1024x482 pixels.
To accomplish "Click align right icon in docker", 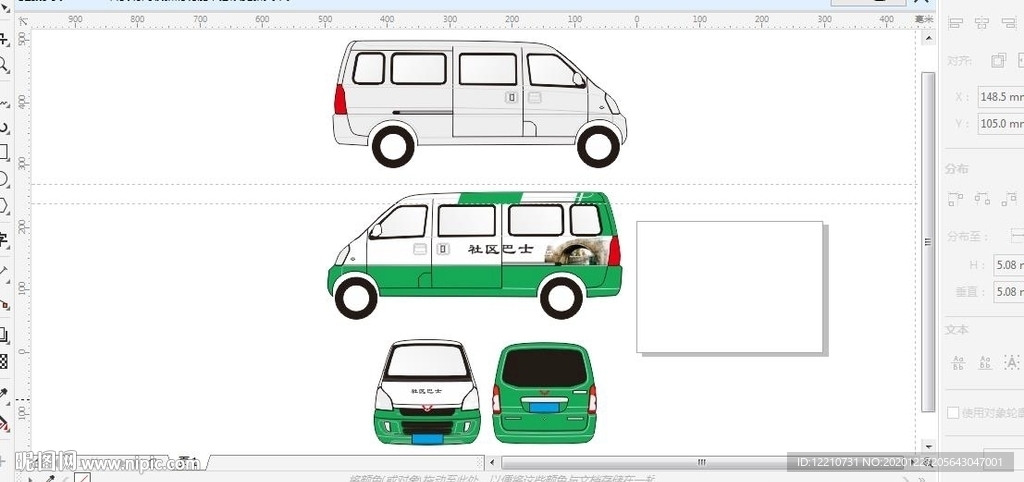I will (x=1008, y=24).
